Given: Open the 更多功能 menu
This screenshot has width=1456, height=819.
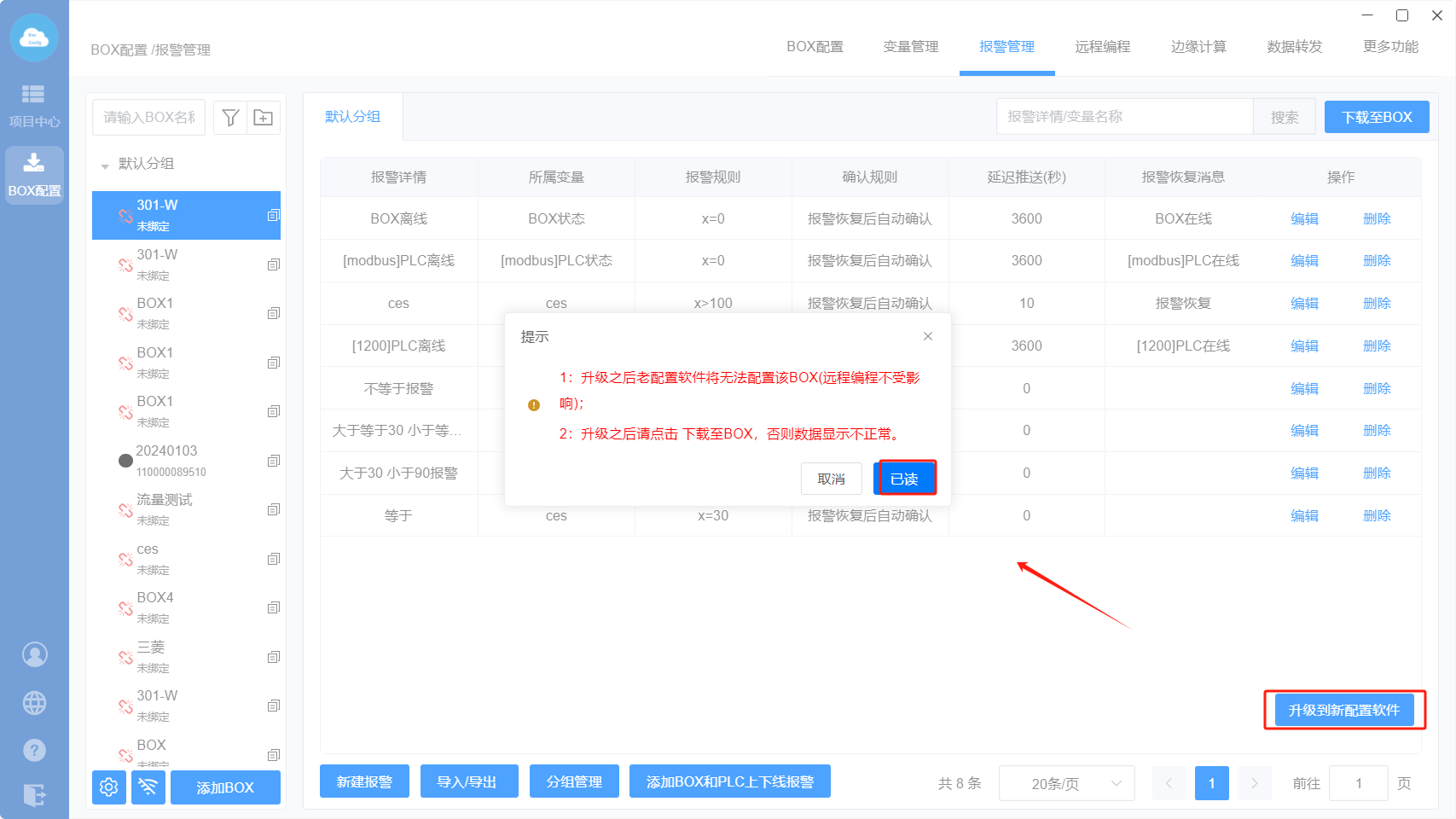Looking at the screenshot, I should point(1390,47).
